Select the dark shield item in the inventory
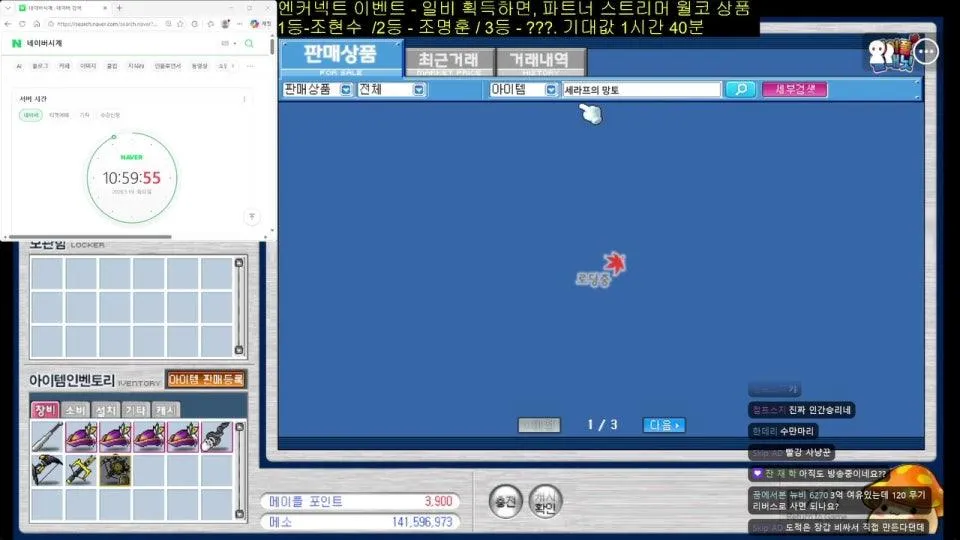This screenshot has height=540, width=960. coord(115,470)
